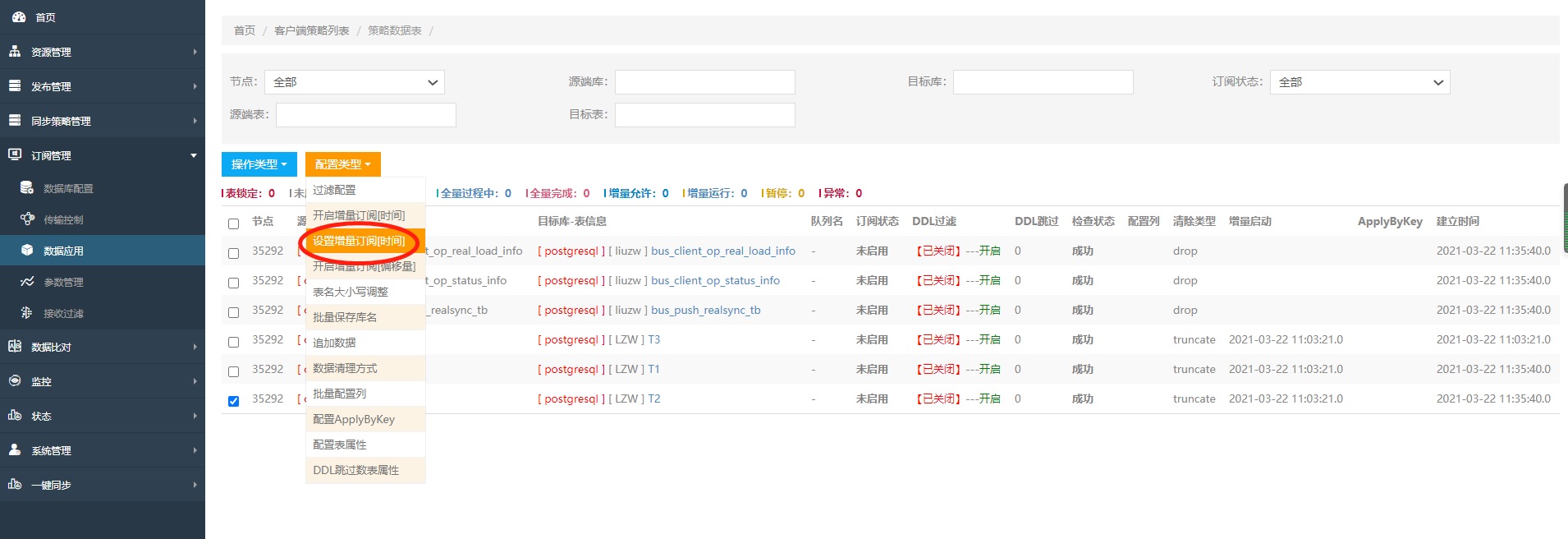This screenshot has height=539, width=1568.
Task: Click the 源端库 input field
Action: (704, 82)
